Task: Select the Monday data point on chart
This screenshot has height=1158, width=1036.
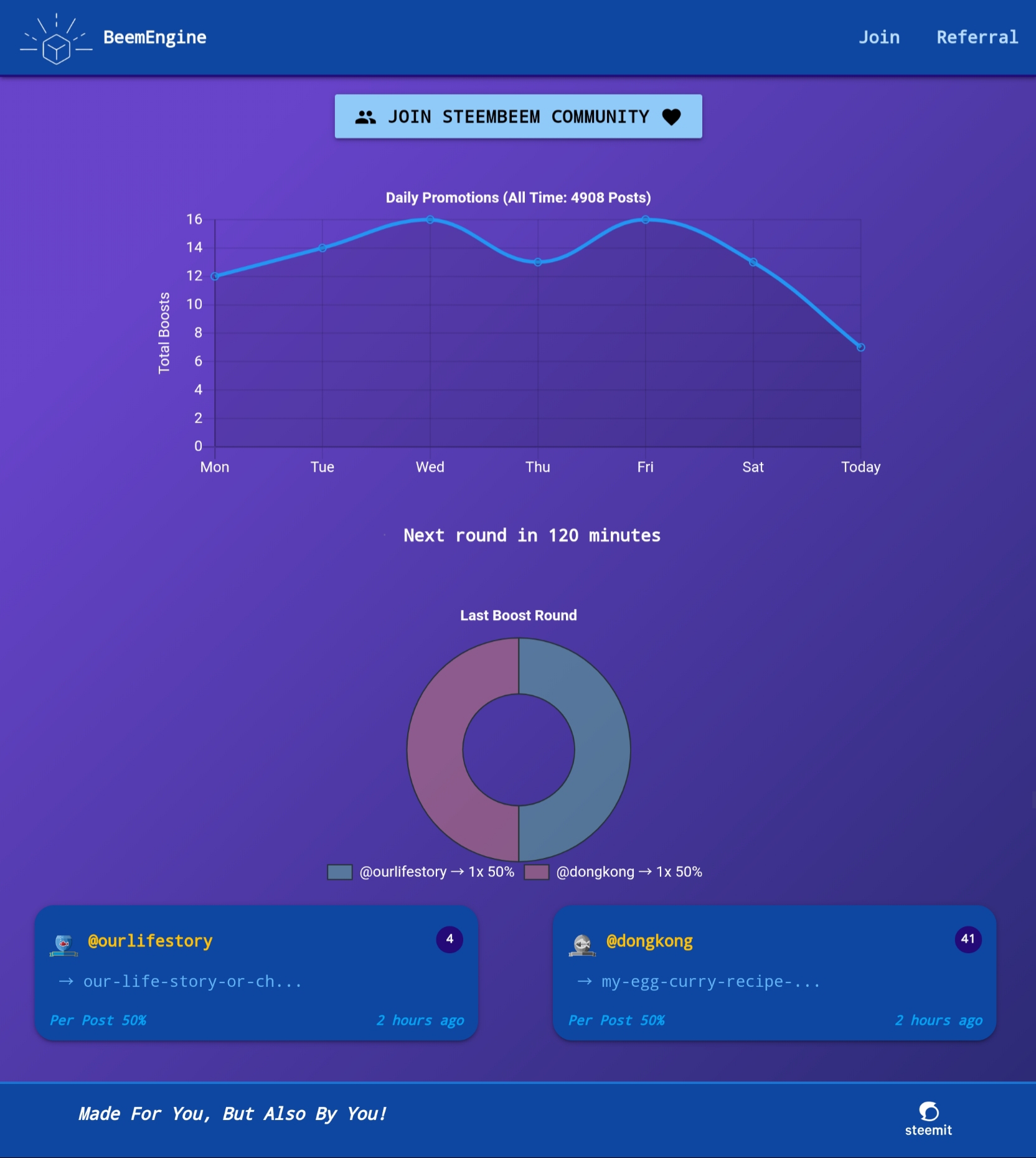Action: (215, 276)
